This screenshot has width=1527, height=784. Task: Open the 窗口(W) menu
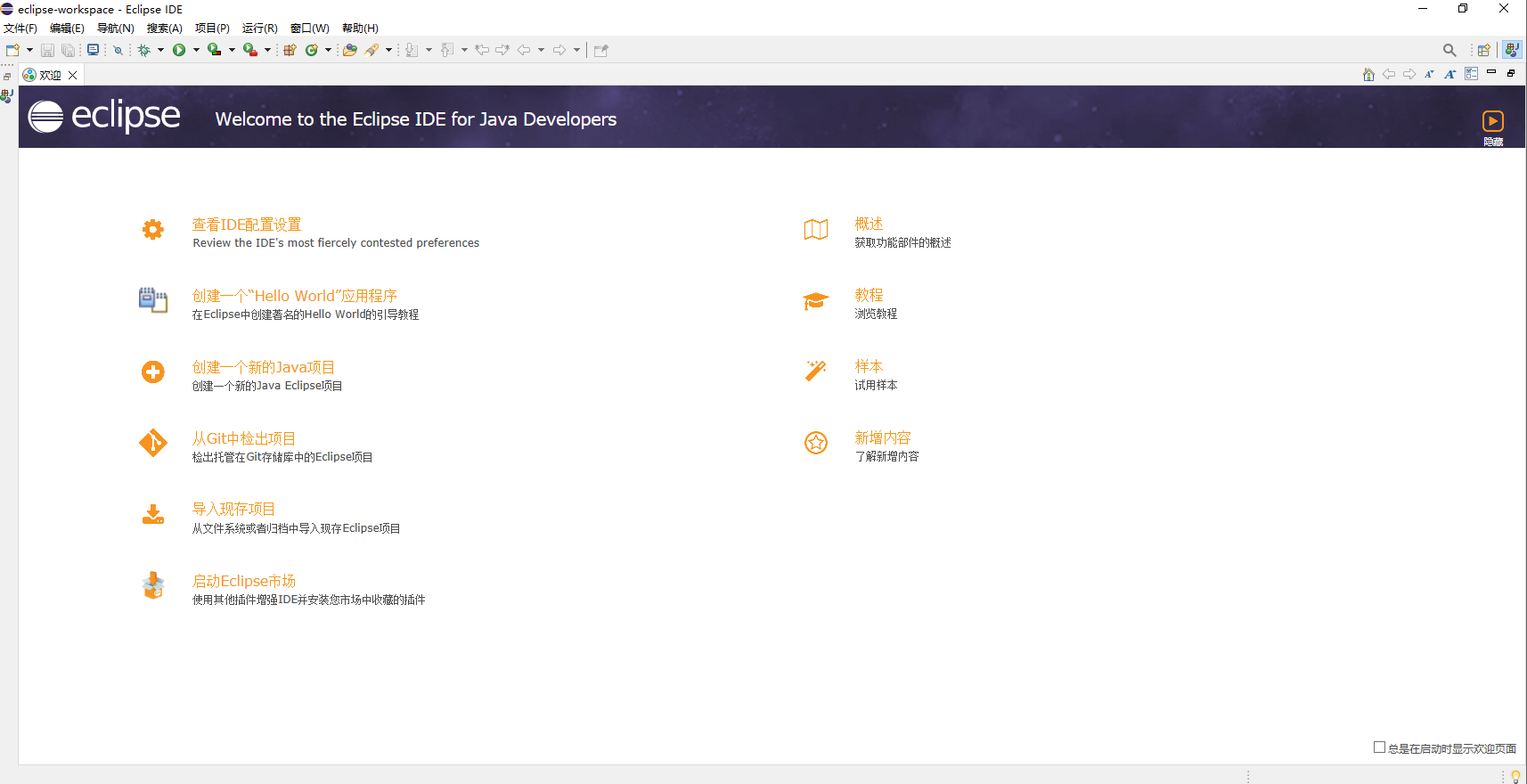pos(309,29)
